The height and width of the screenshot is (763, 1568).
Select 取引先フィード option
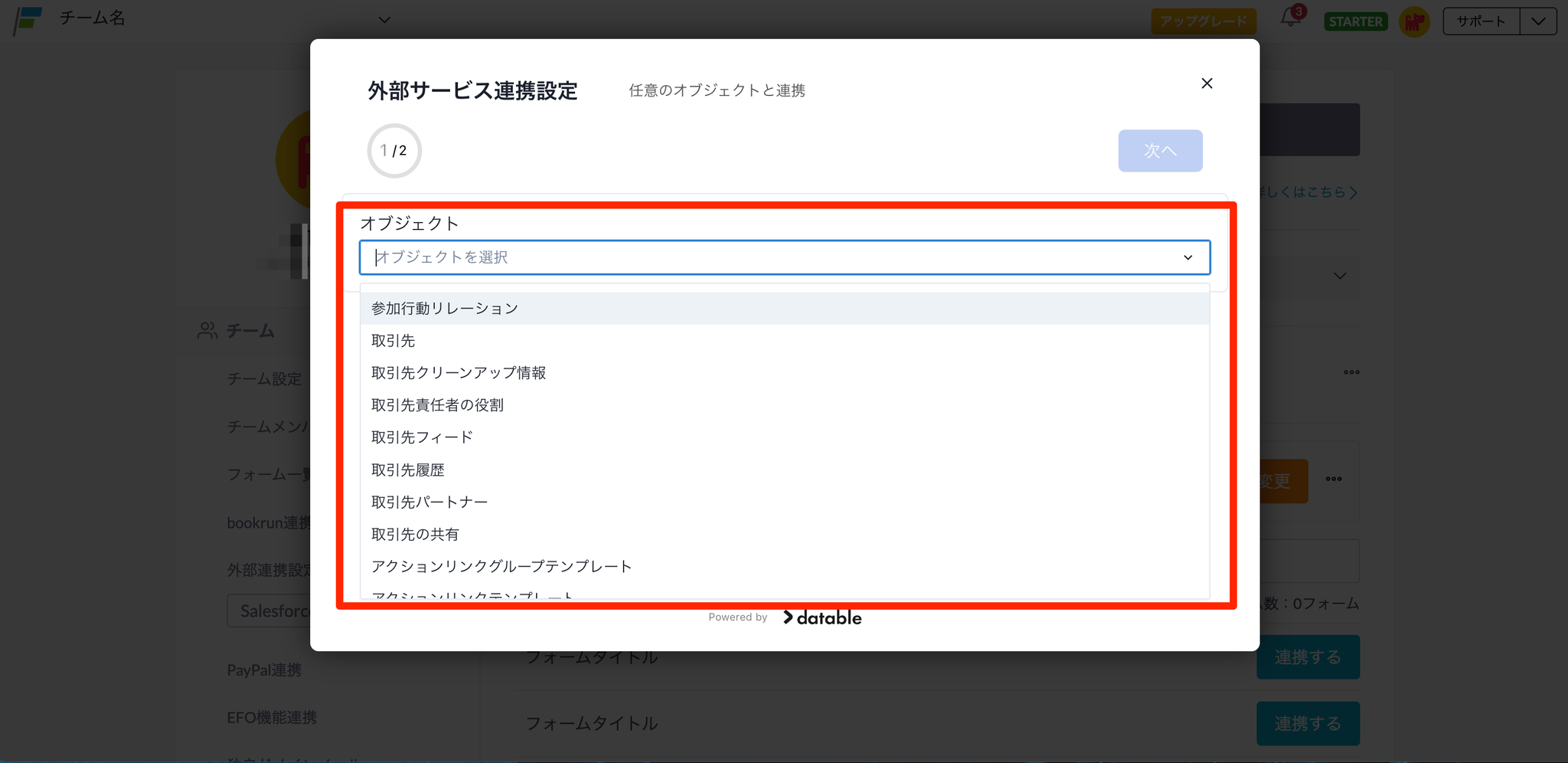[x=784, y=437]
